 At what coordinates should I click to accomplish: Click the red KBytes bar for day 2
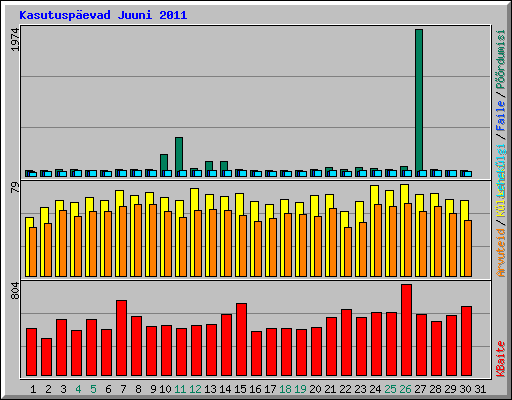click(46, 357)
